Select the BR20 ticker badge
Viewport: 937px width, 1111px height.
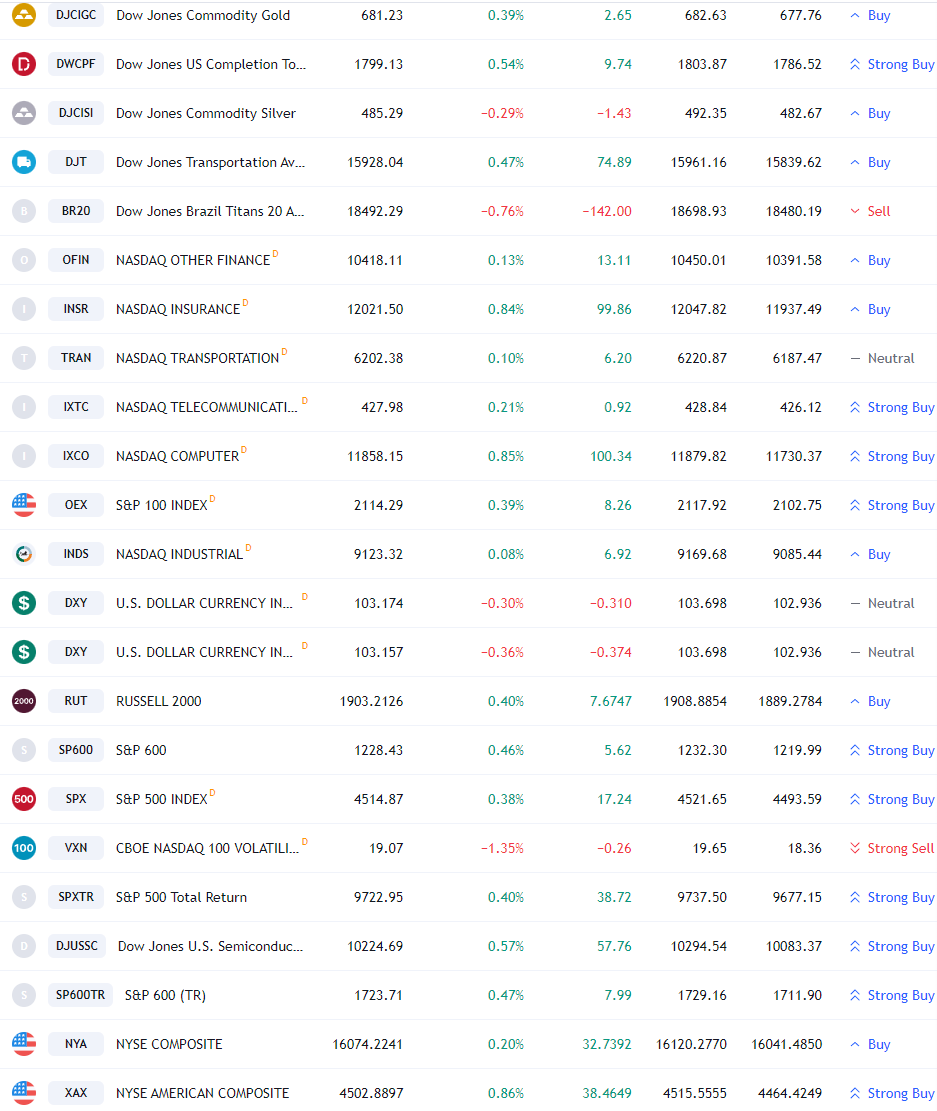tap(76, 210)
